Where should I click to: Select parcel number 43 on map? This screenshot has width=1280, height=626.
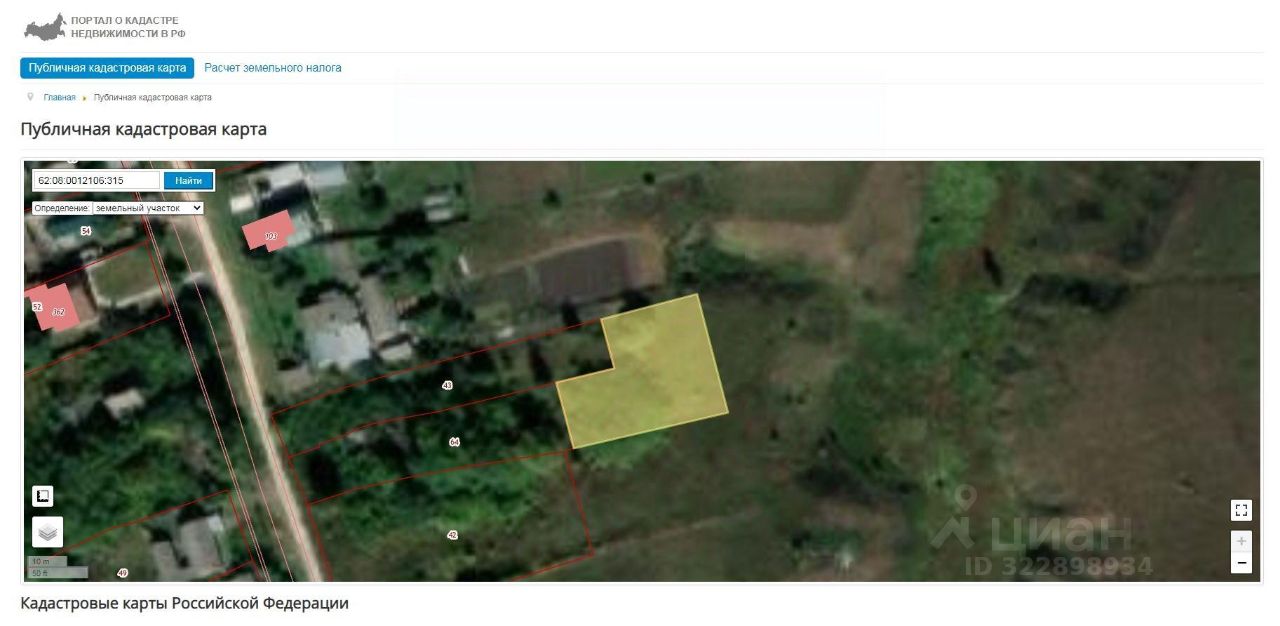coord(447,385)
